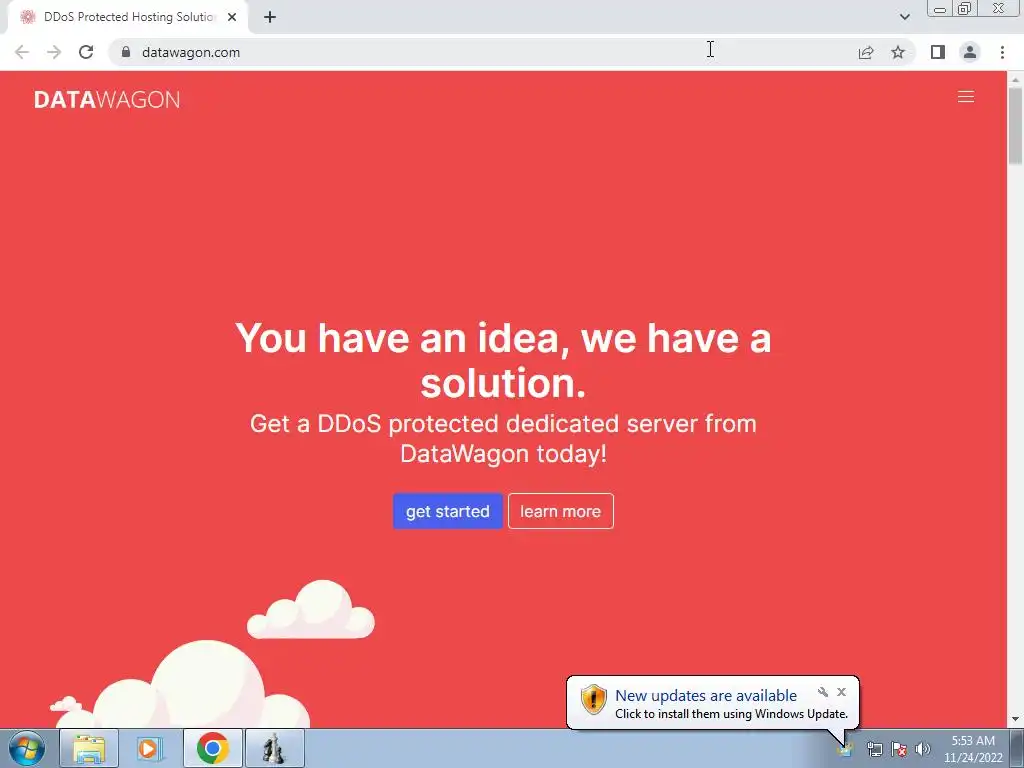Click the Windows Update shield icon in balloon

click(594, 699)
